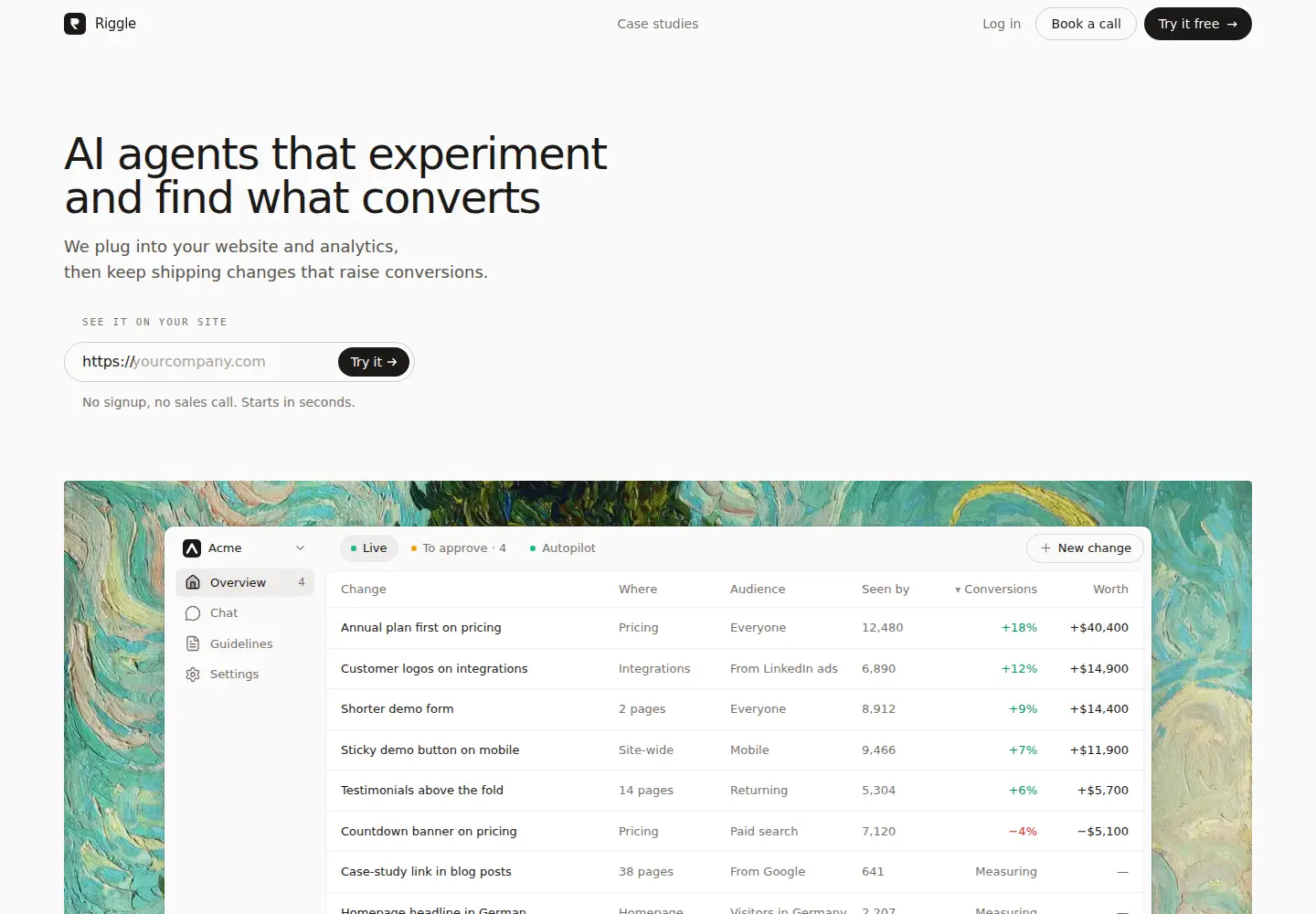Open Guidelines in the sidebar
The image size is (1316, 914).
pos(245,643)
